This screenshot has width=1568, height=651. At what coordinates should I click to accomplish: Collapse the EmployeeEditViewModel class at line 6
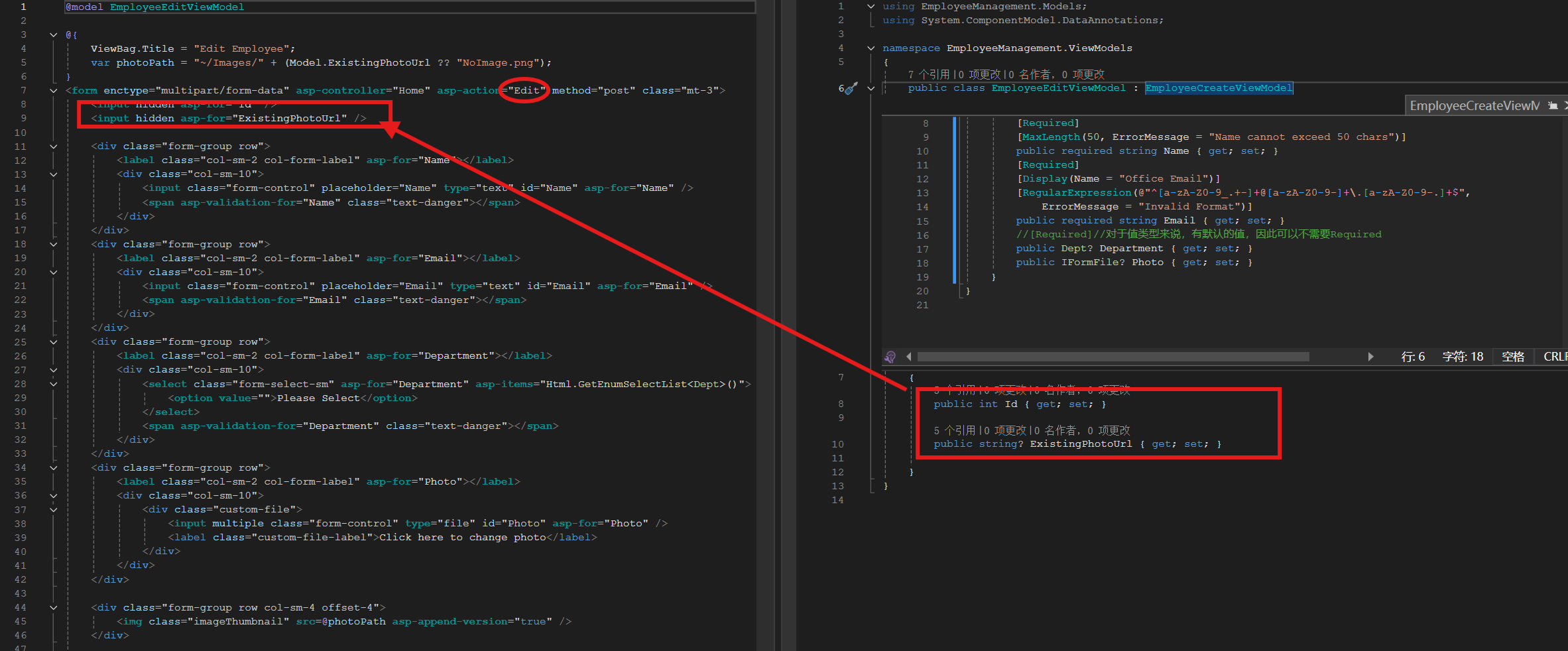pyautogui.click(x=871, y=88)
